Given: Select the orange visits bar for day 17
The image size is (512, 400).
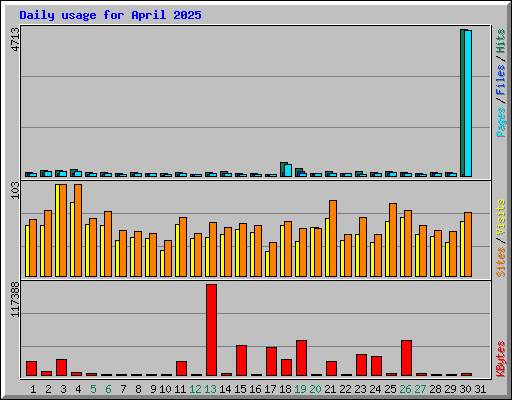Looking at the screenshot, I should (x=273, y=259).
